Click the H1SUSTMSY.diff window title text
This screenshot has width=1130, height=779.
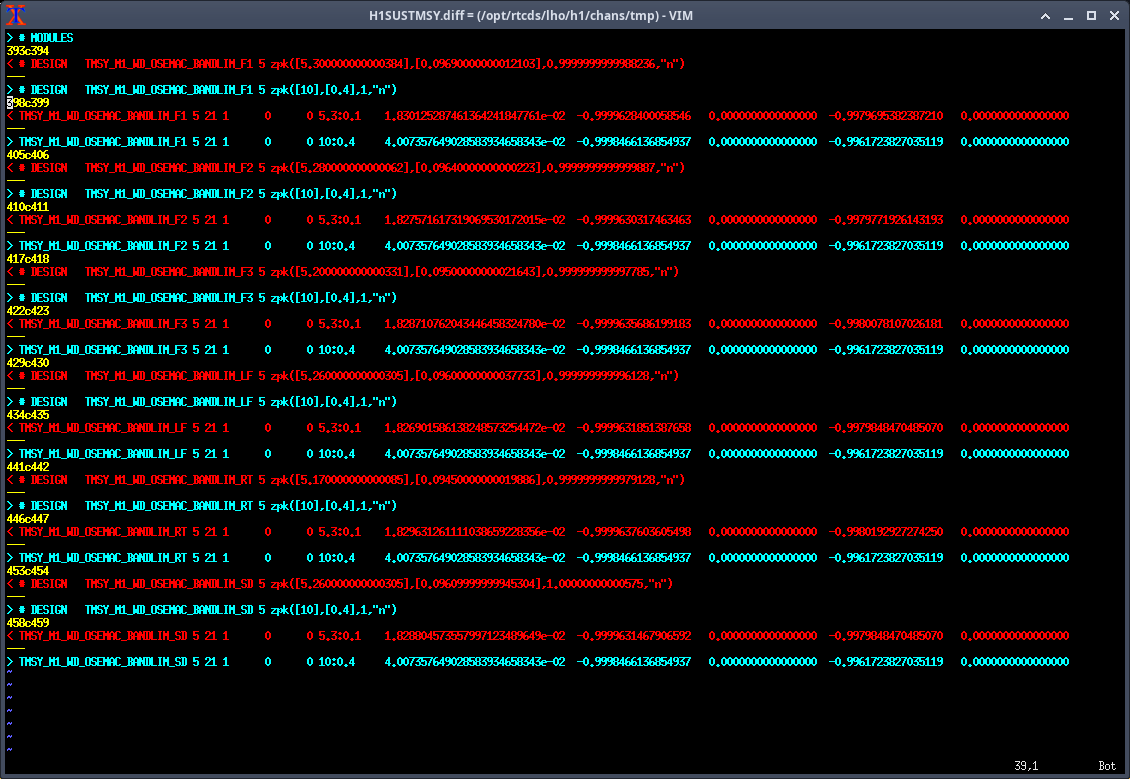pyautogui.click(x=565, y=15)
